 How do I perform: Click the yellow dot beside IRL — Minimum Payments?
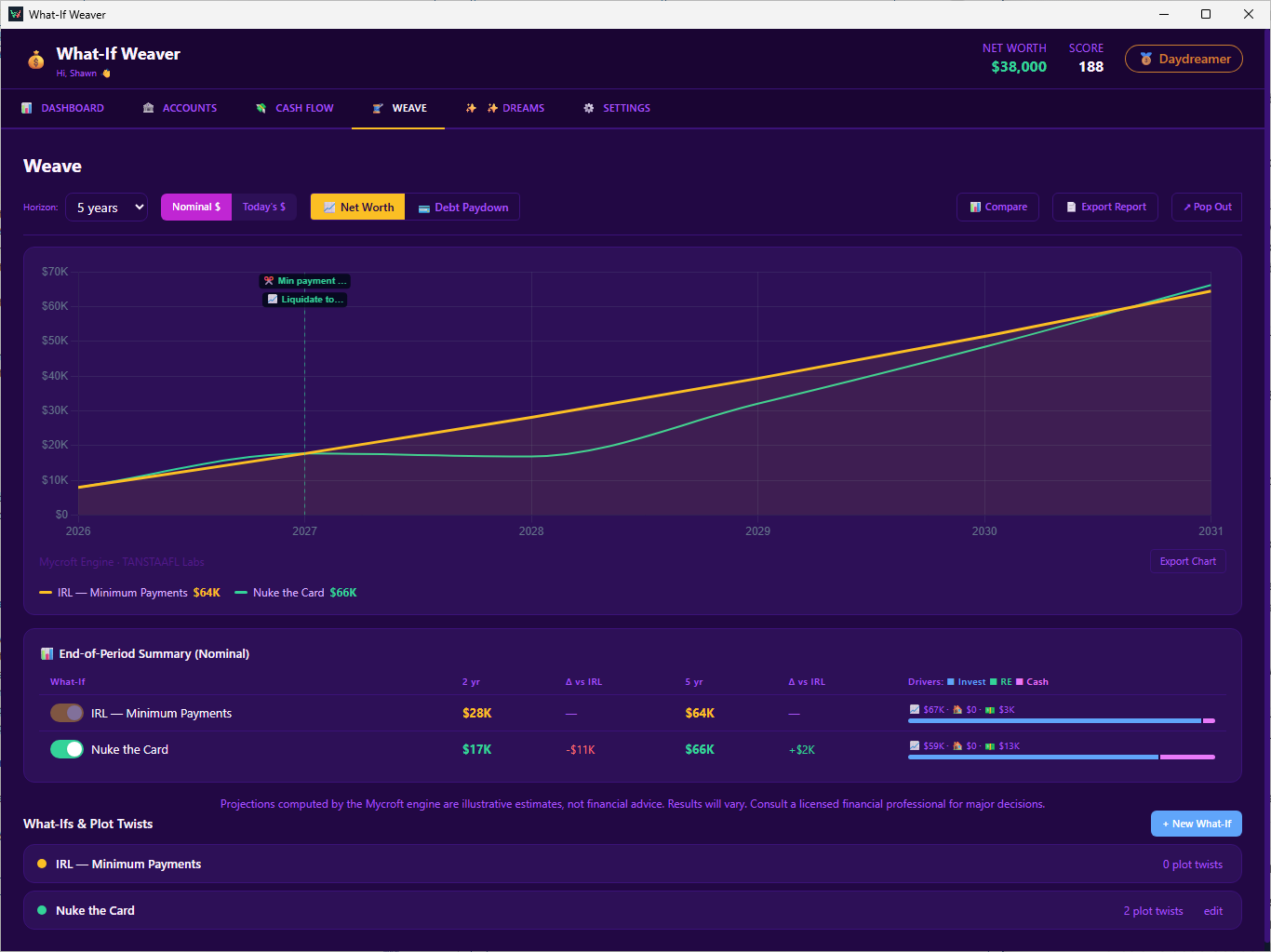click(x=42, y=864)
